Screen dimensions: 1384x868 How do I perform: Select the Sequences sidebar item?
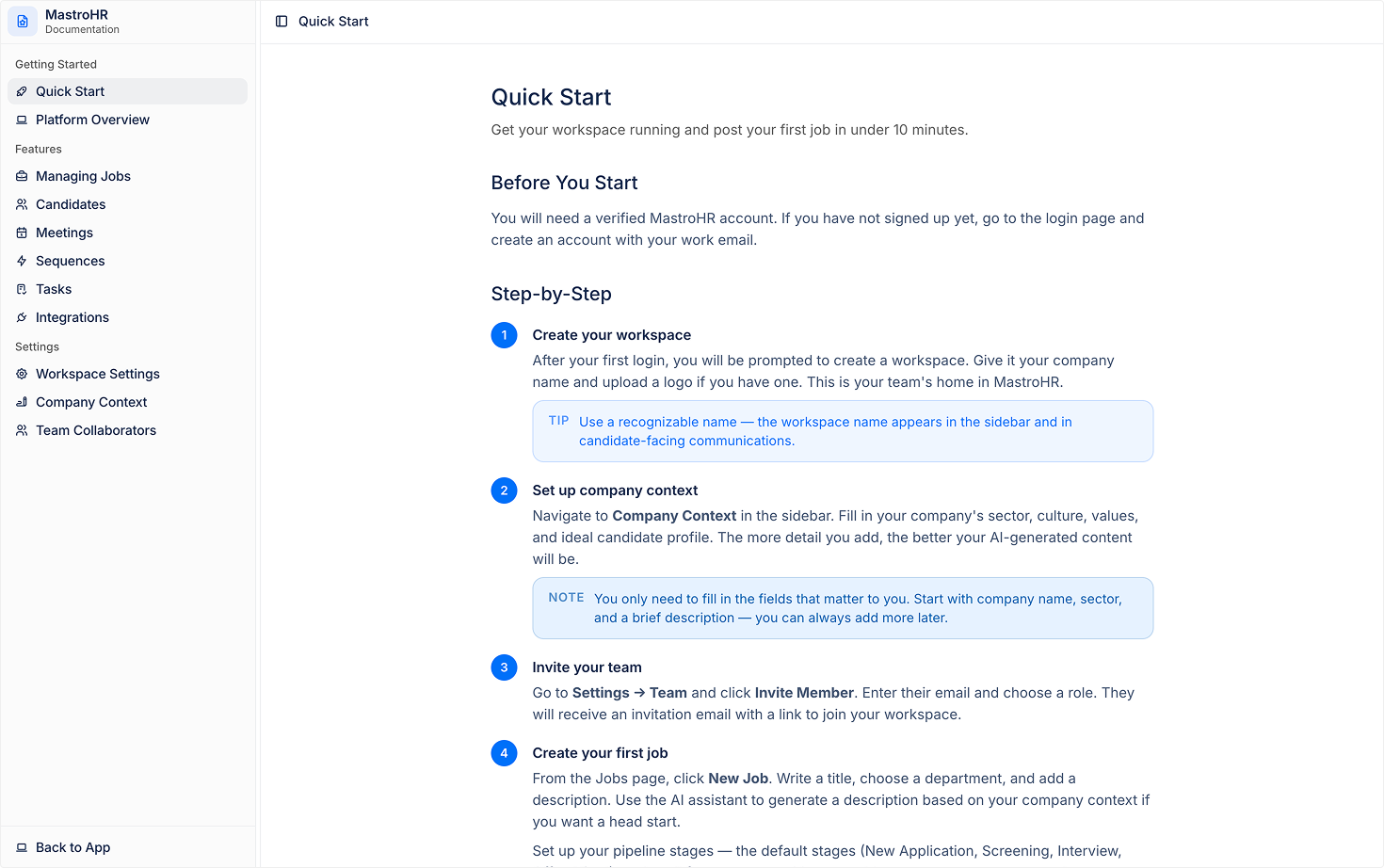click(x=127, y=261)
